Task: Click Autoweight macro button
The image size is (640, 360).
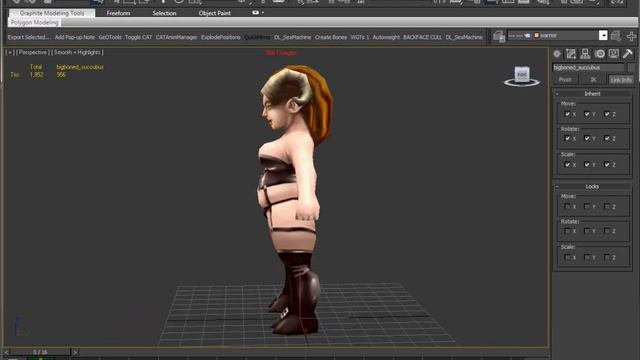Action: [x=386, y=37]
